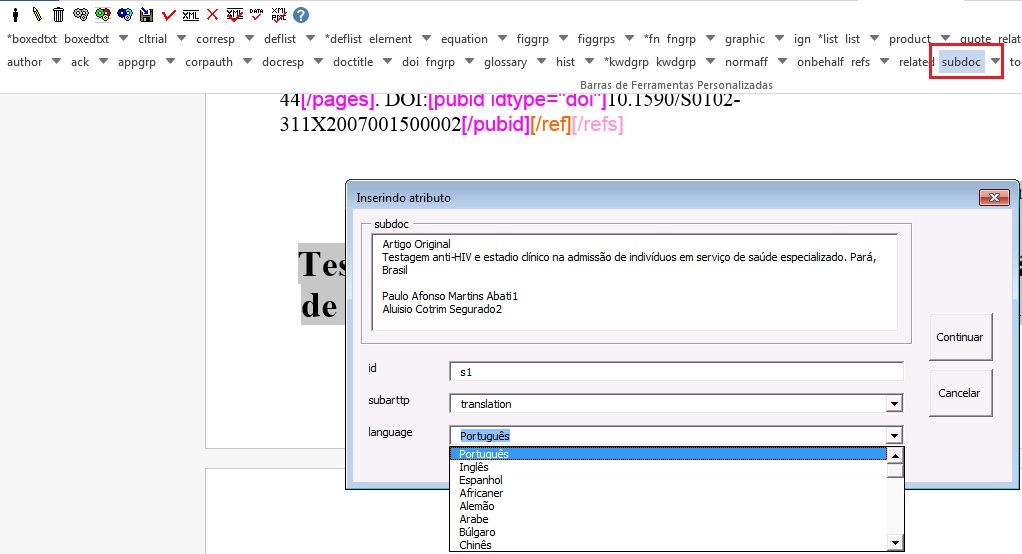Open help with the blue question mark
This screenshot has width=1022, height=554.
(300, 15)
